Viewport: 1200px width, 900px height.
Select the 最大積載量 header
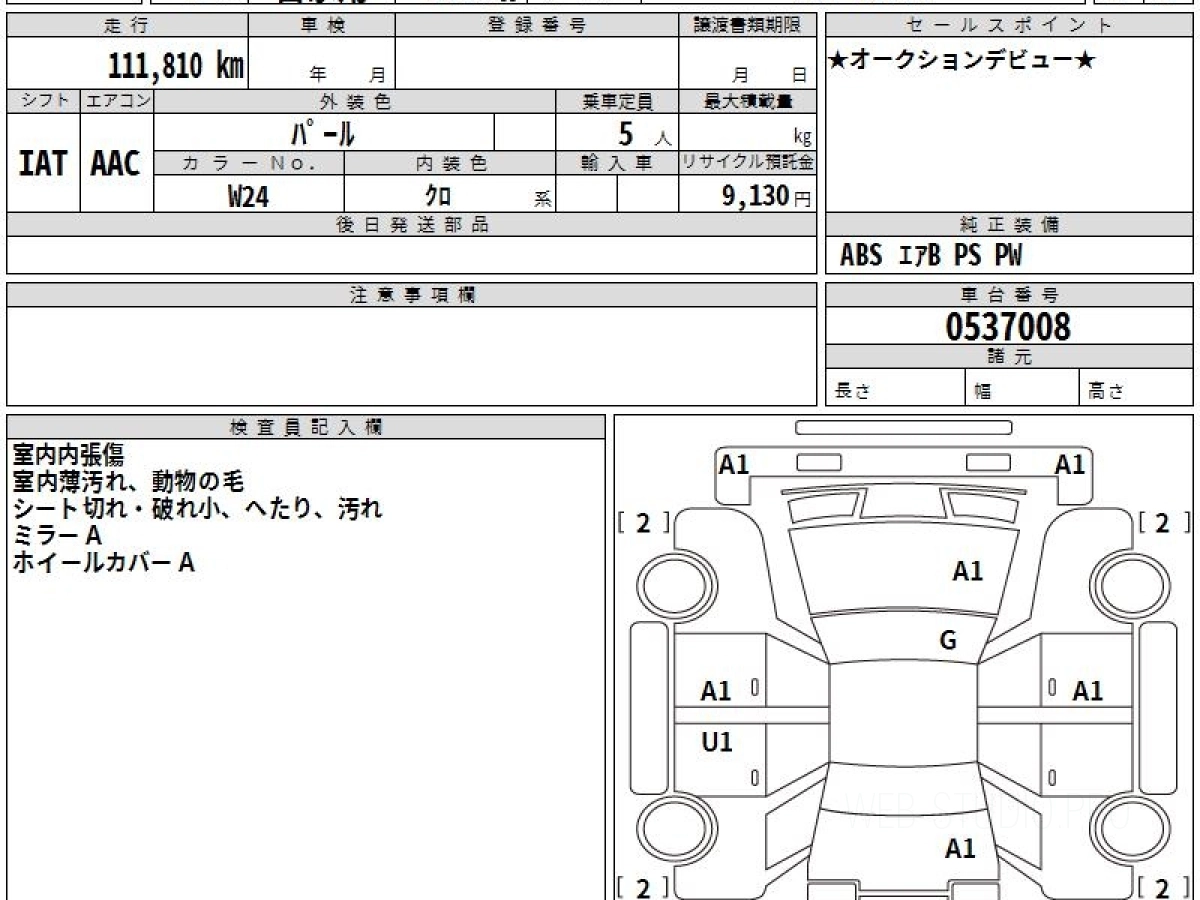coord(748,101)
